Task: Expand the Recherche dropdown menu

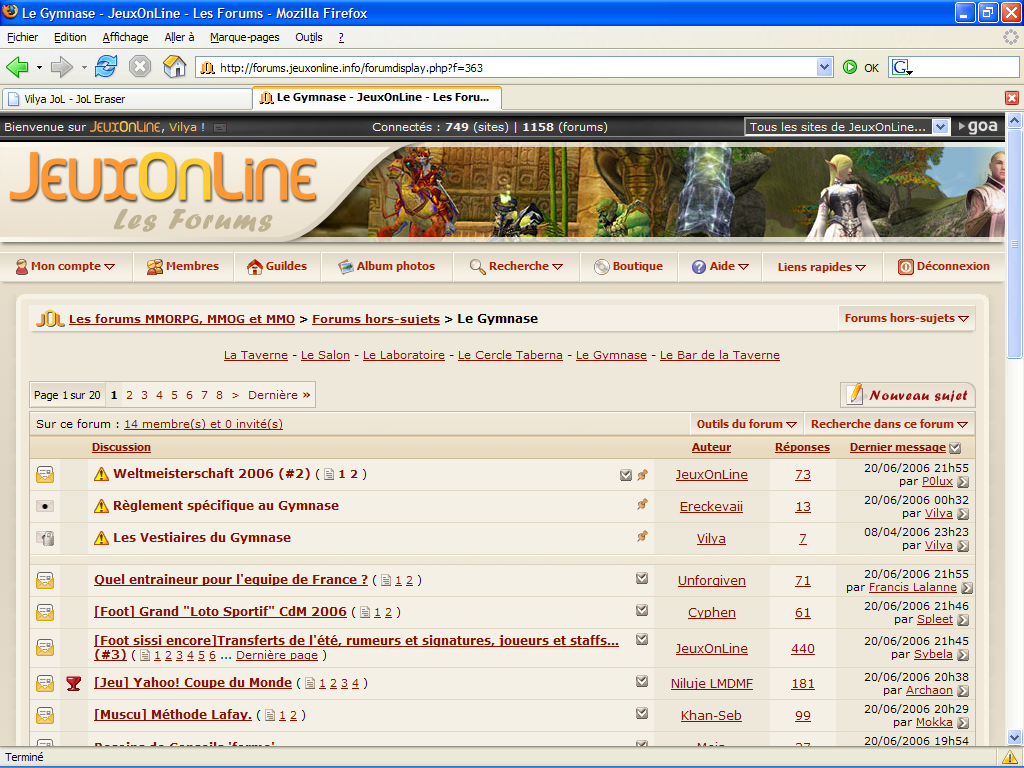Action: pos(517,266)
